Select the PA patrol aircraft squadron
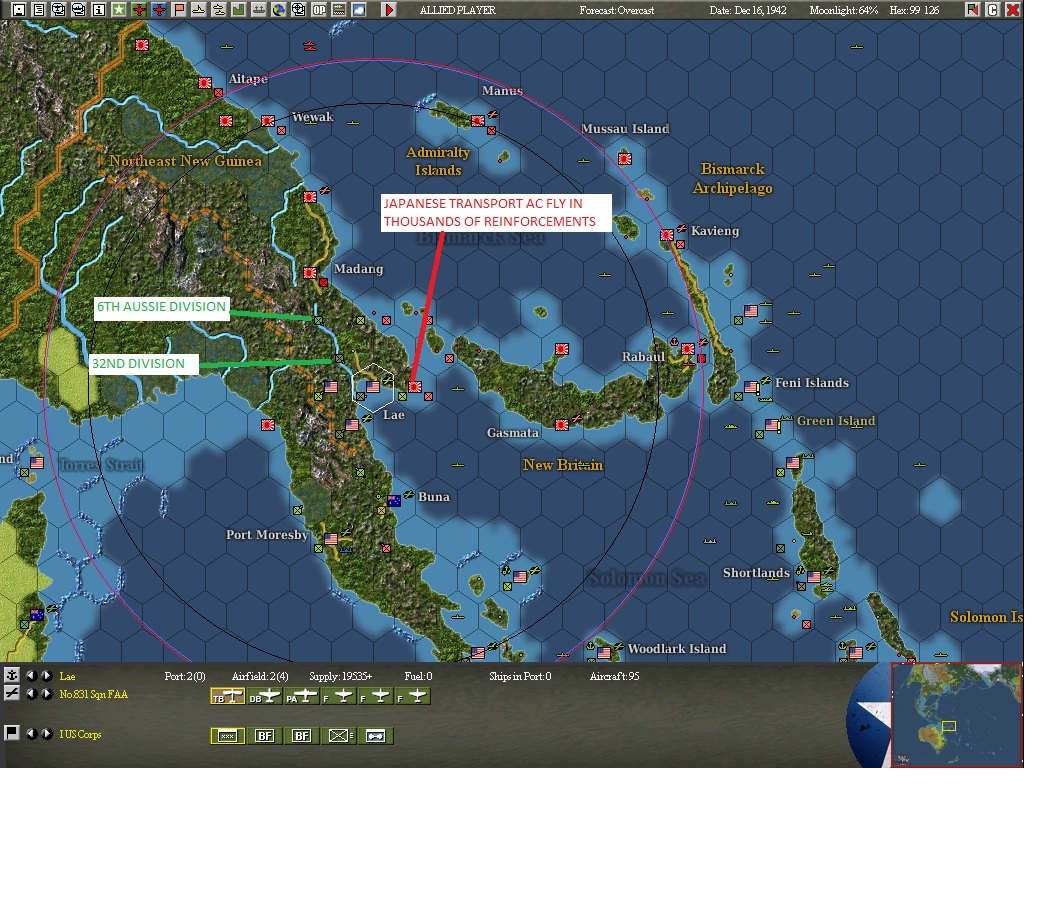 (302, 696)
